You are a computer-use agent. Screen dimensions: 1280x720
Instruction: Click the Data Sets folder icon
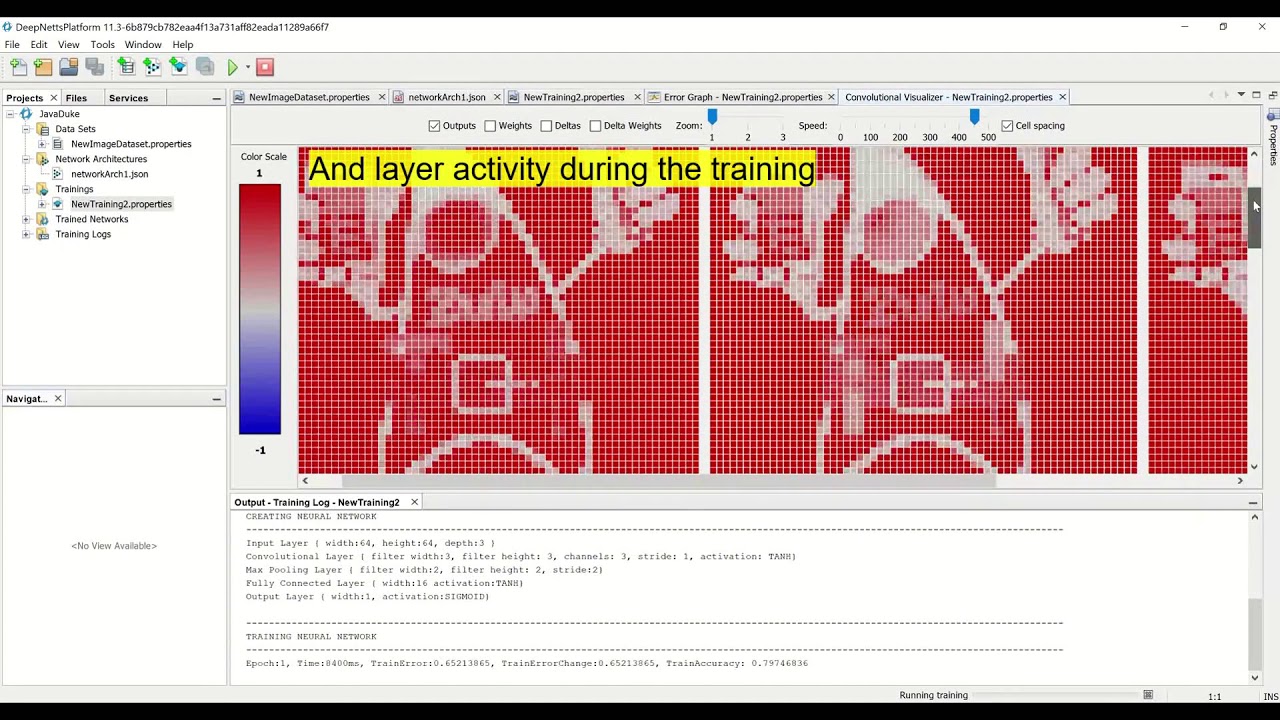click(43, 129)
